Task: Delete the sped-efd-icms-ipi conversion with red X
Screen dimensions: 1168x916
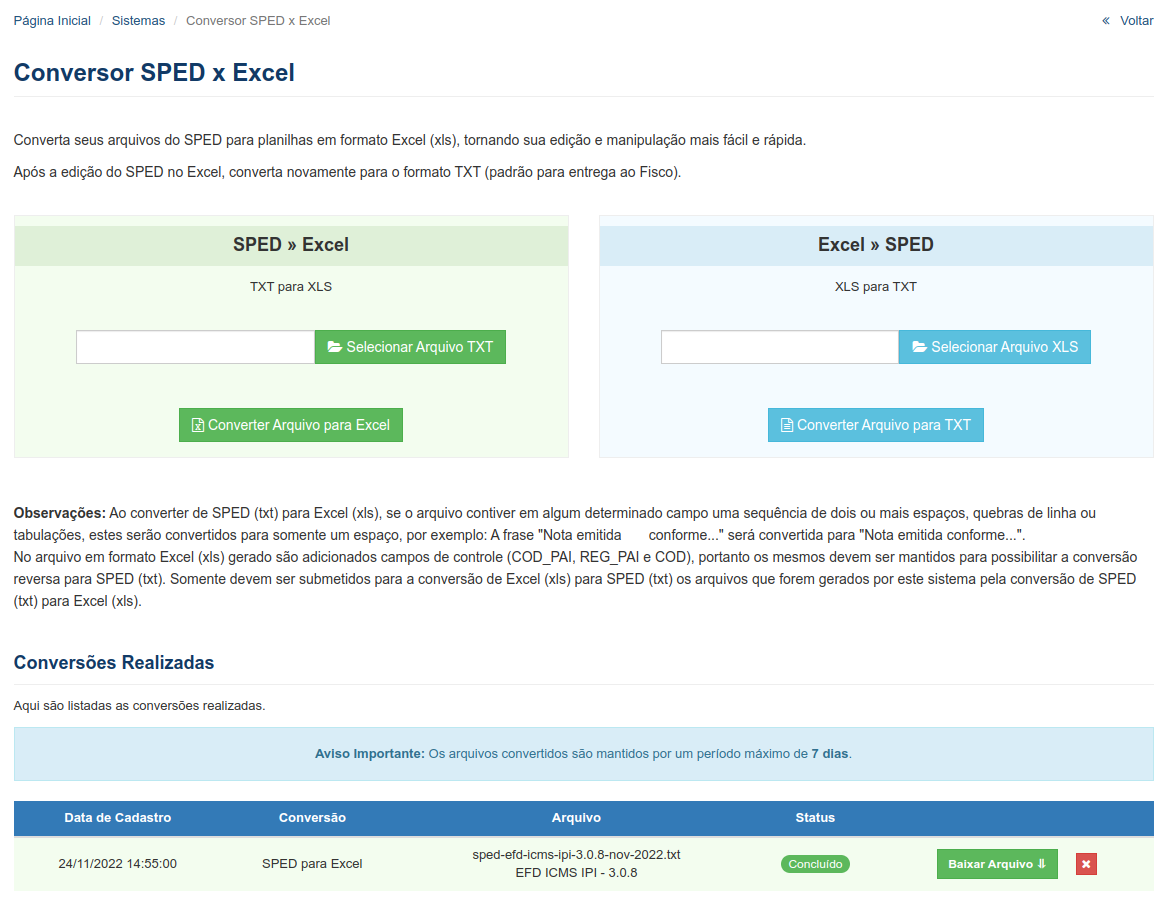Action: point(1086,864)
